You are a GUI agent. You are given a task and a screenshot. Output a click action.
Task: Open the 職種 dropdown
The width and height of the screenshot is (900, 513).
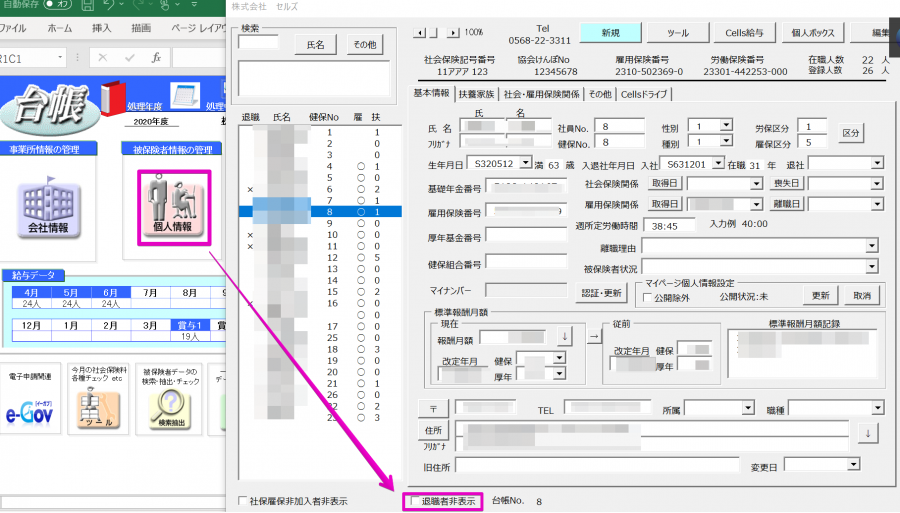878,407
